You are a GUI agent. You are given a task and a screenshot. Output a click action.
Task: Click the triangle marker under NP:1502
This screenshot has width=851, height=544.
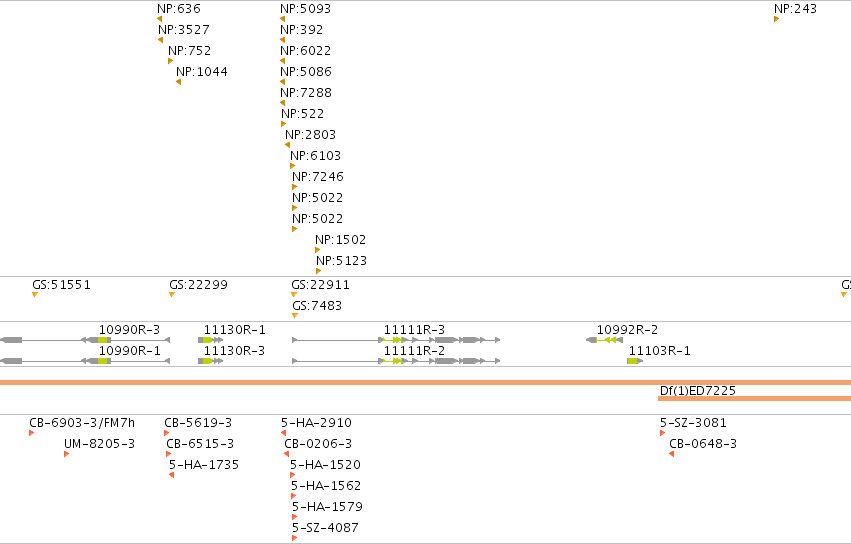[317, 250]
